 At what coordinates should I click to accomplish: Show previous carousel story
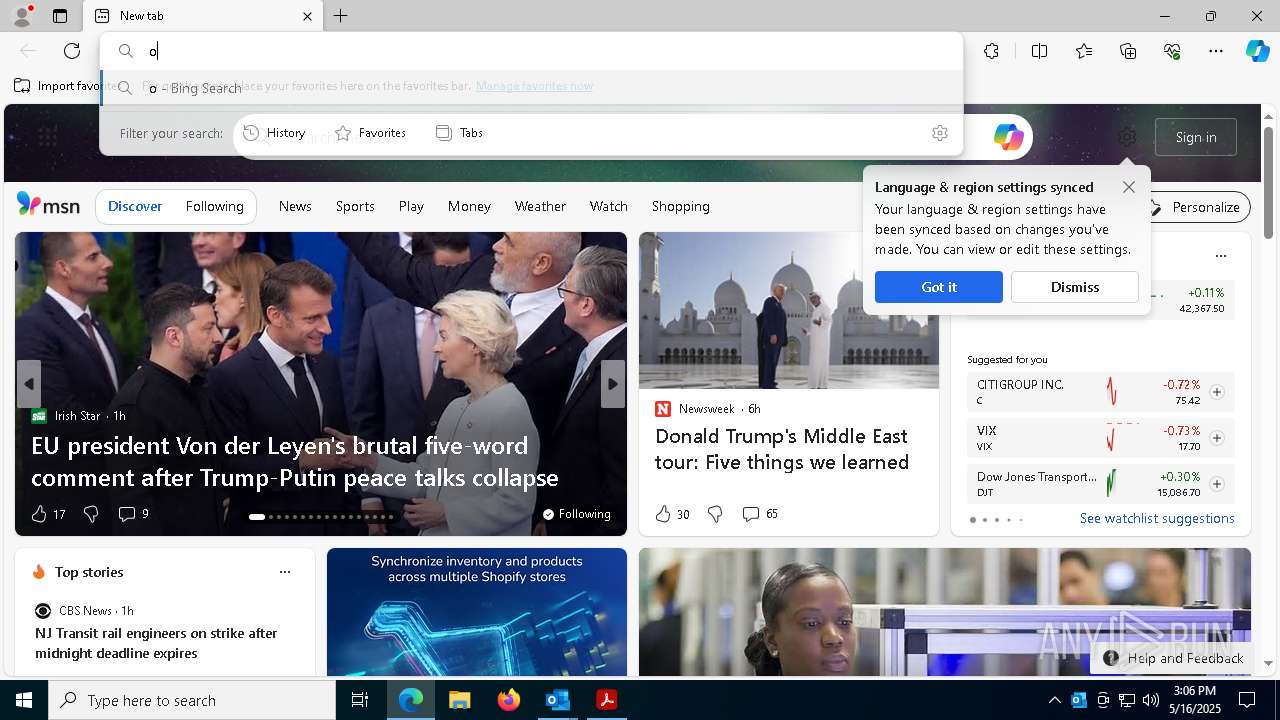pyautogui.click(x=29, y=384)
